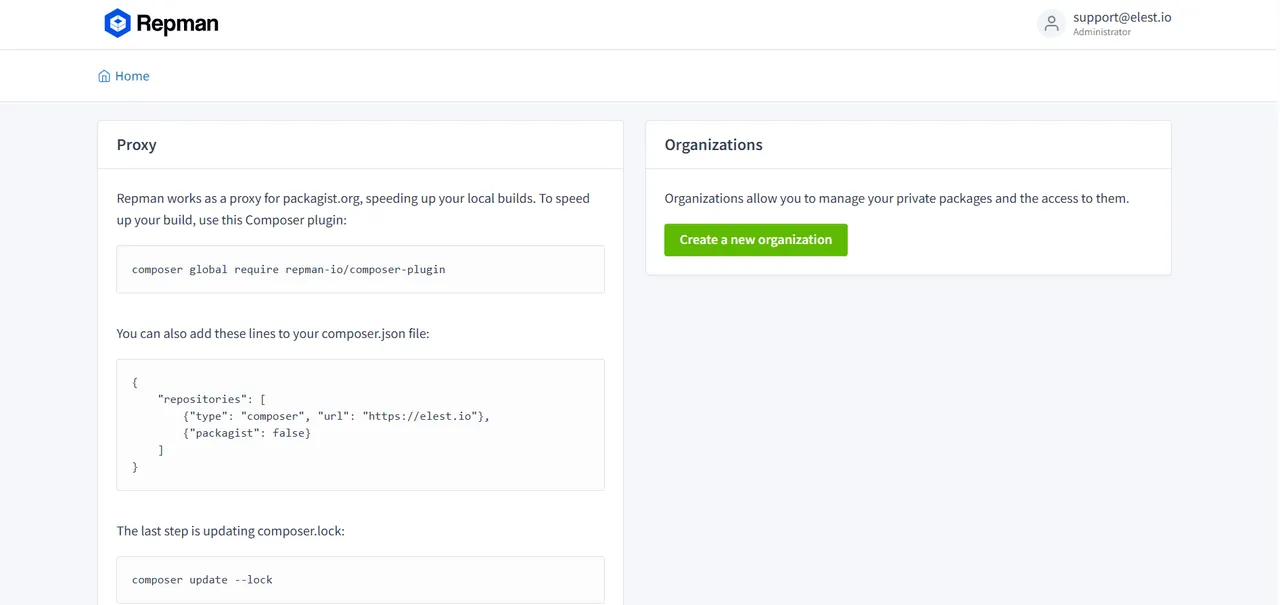
Task: Create a new organization
Action: [756, 240]
